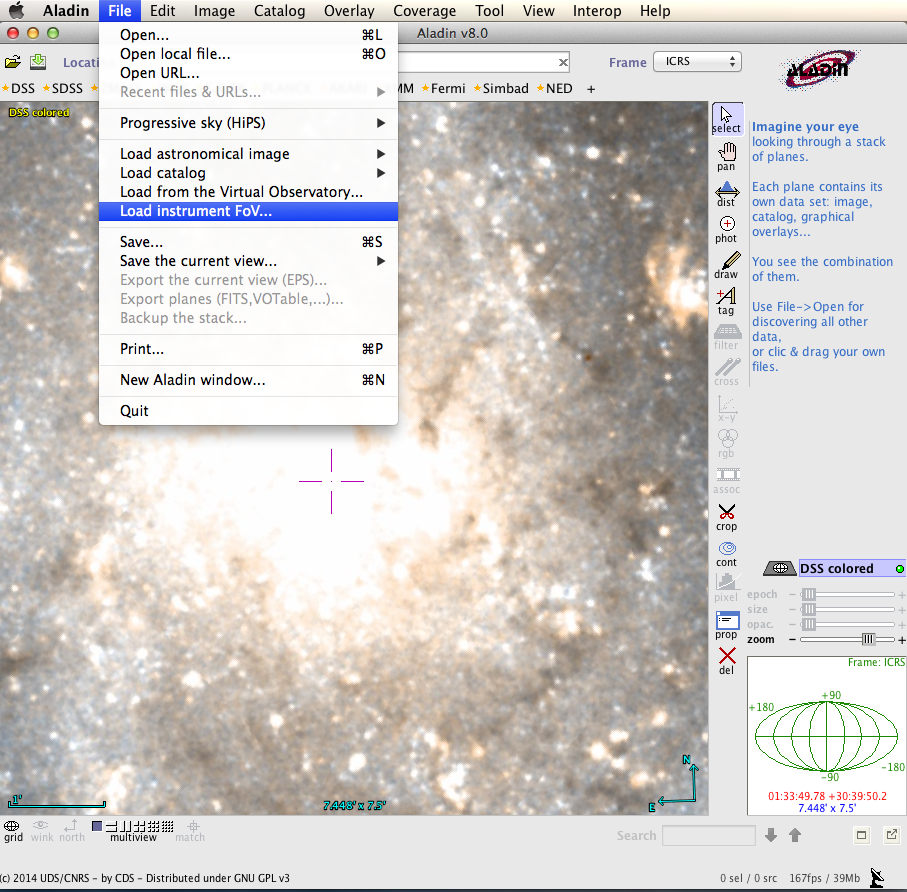
Task: Choose the phot photometry tool
Action: point(726,227)
